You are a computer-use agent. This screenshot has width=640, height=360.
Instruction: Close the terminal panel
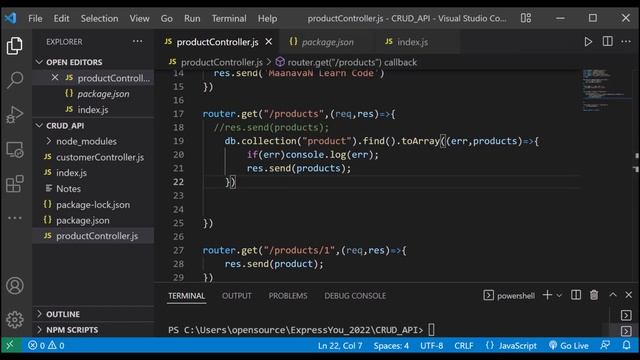pyautogui.click(x=629, y=295)
